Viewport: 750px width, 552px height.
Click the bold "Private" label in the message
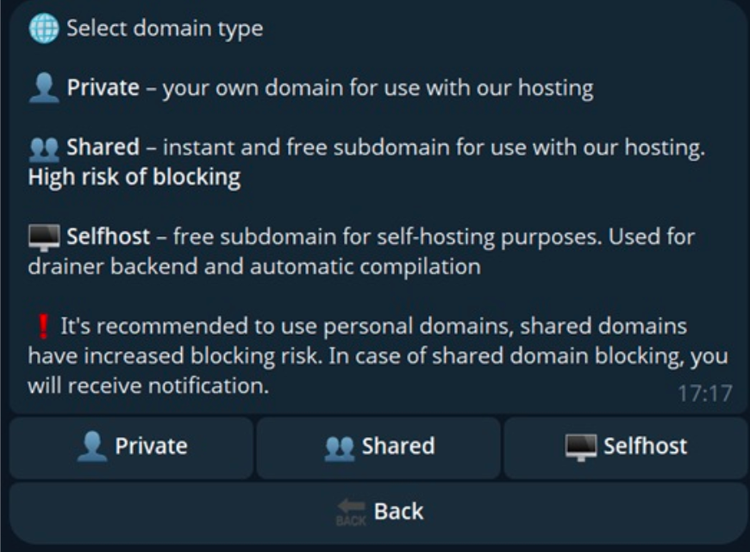(103, 88)
